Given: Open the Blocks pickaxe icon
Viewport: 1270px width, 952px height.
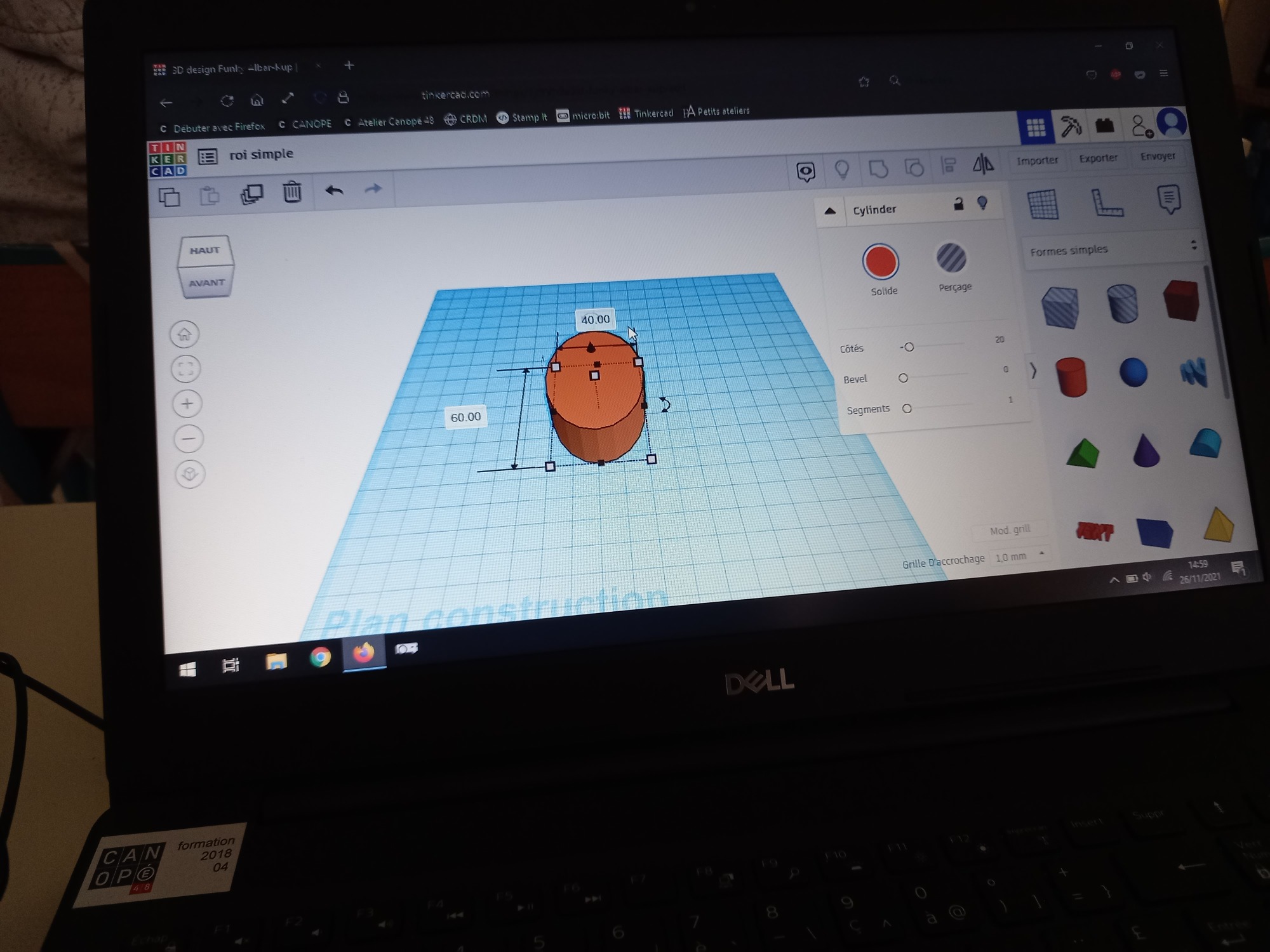Looking at the screenshot, I should coord(1071,126).
